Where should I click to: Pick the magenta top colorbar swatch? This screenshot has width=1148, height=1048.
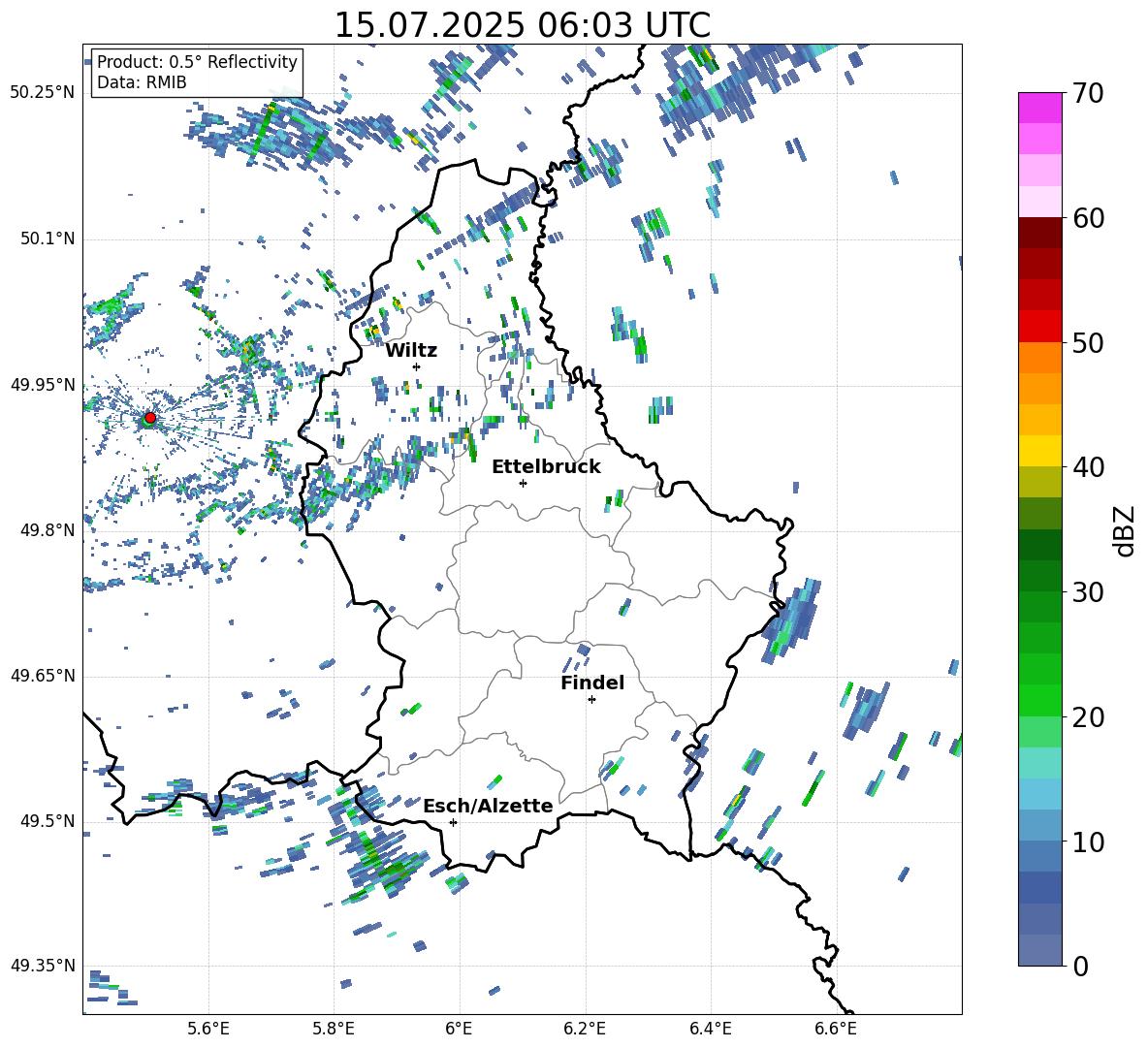click(x=1040, y=109)
